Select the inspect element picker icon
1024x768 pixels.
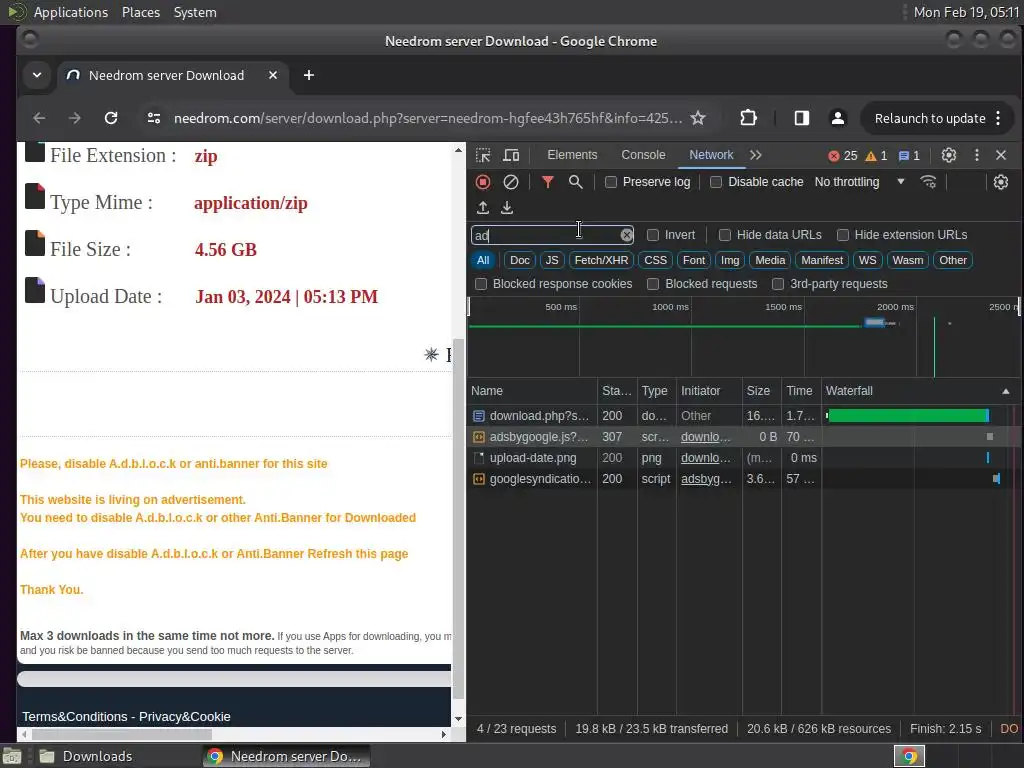(483, 155)
